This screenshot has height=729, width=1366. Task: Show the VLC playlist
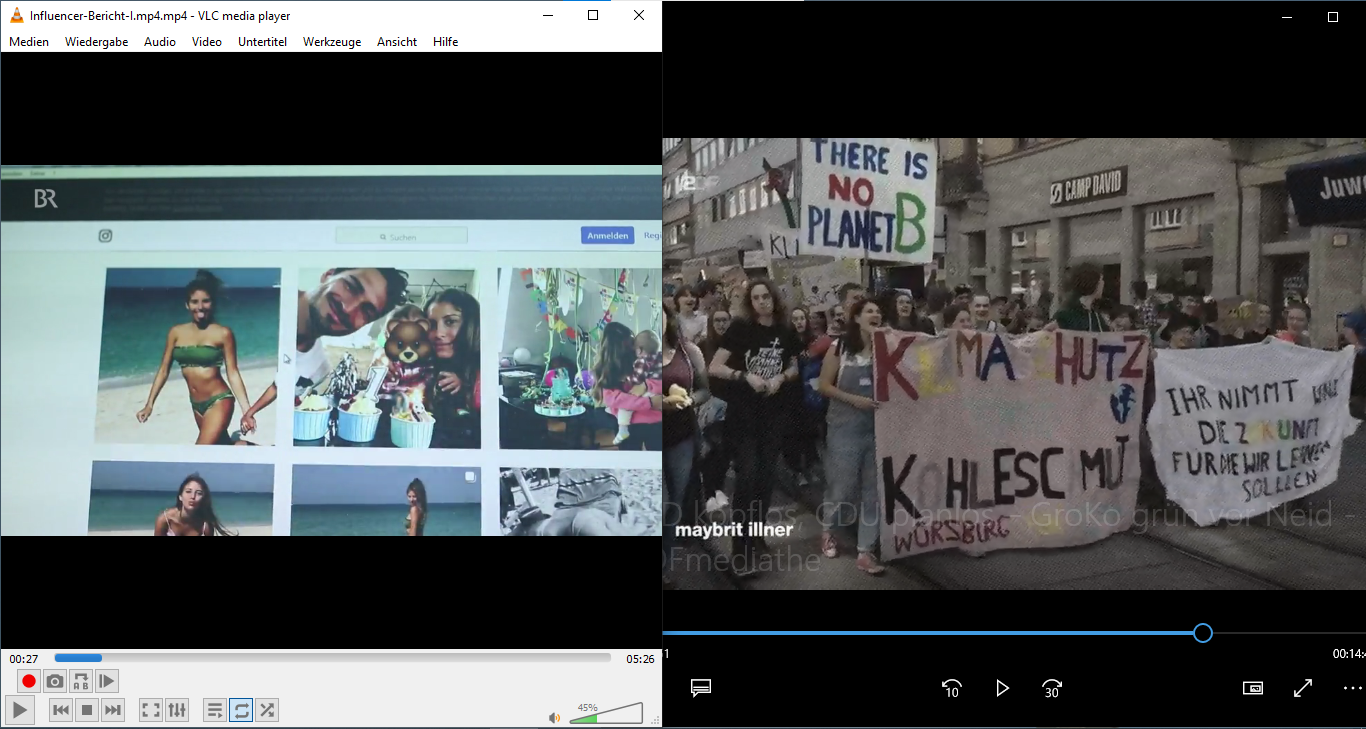pos(215,710)
